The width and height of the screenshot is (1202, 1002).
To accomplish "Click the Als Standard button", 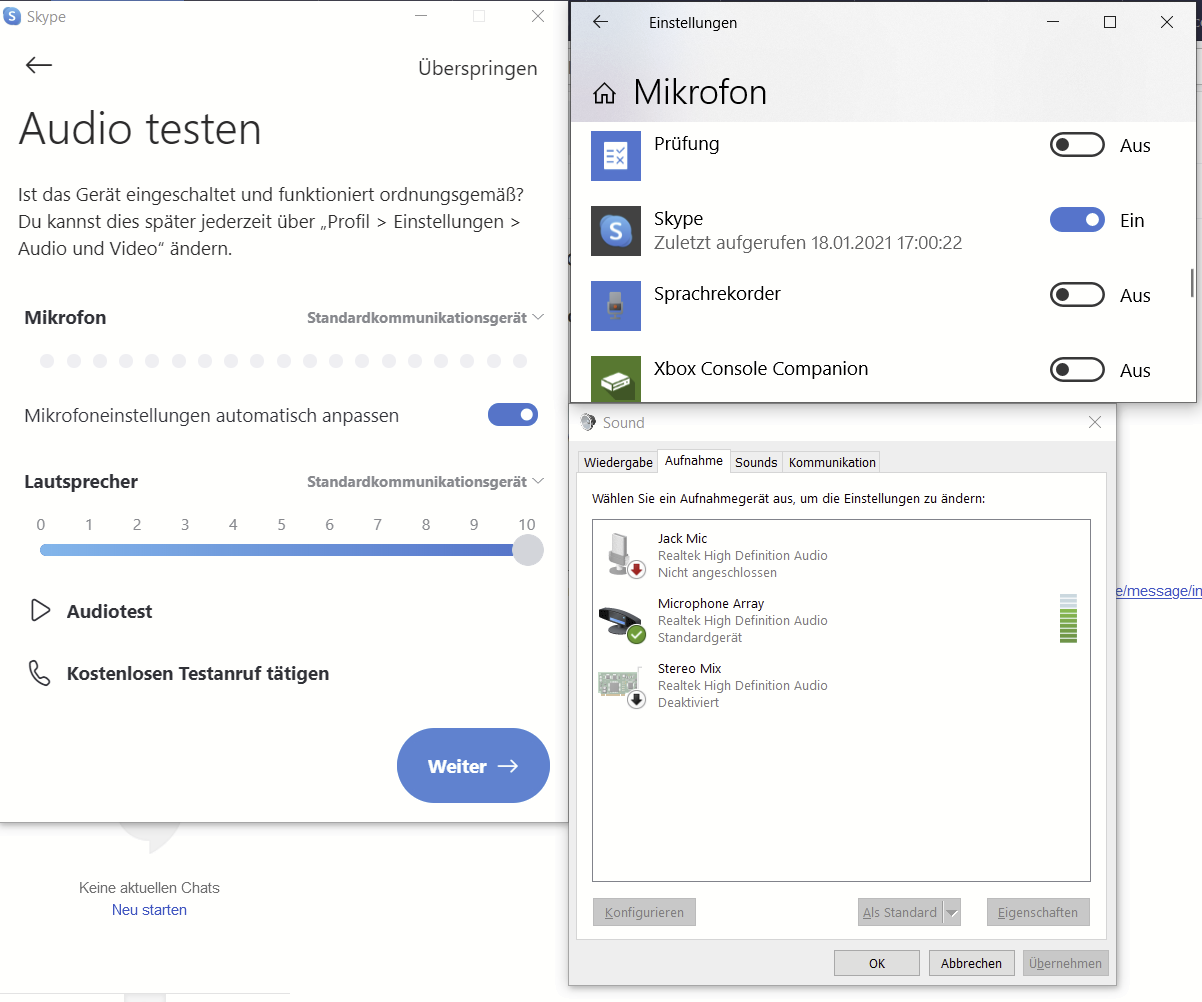I will (x=901, y=912).
